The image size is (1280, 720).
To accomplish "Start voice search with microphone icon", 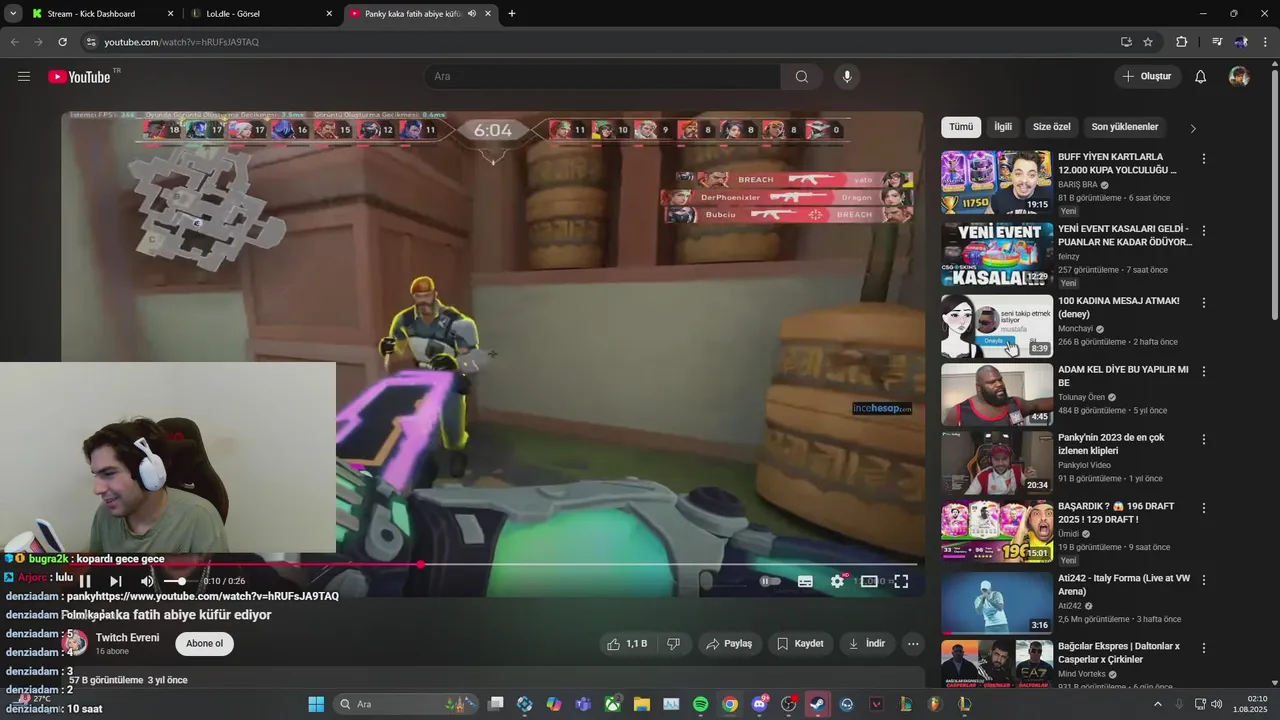I will click(847, 77).
